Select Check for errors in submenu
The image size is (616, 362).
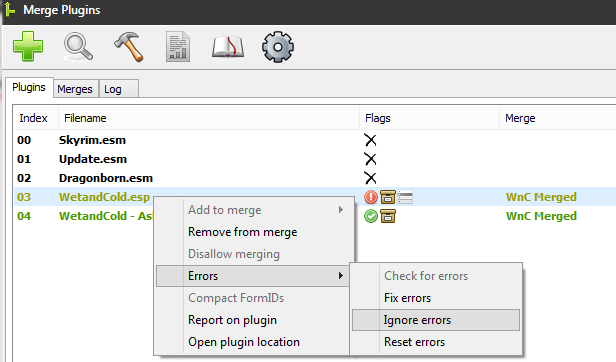coord(436,276)
